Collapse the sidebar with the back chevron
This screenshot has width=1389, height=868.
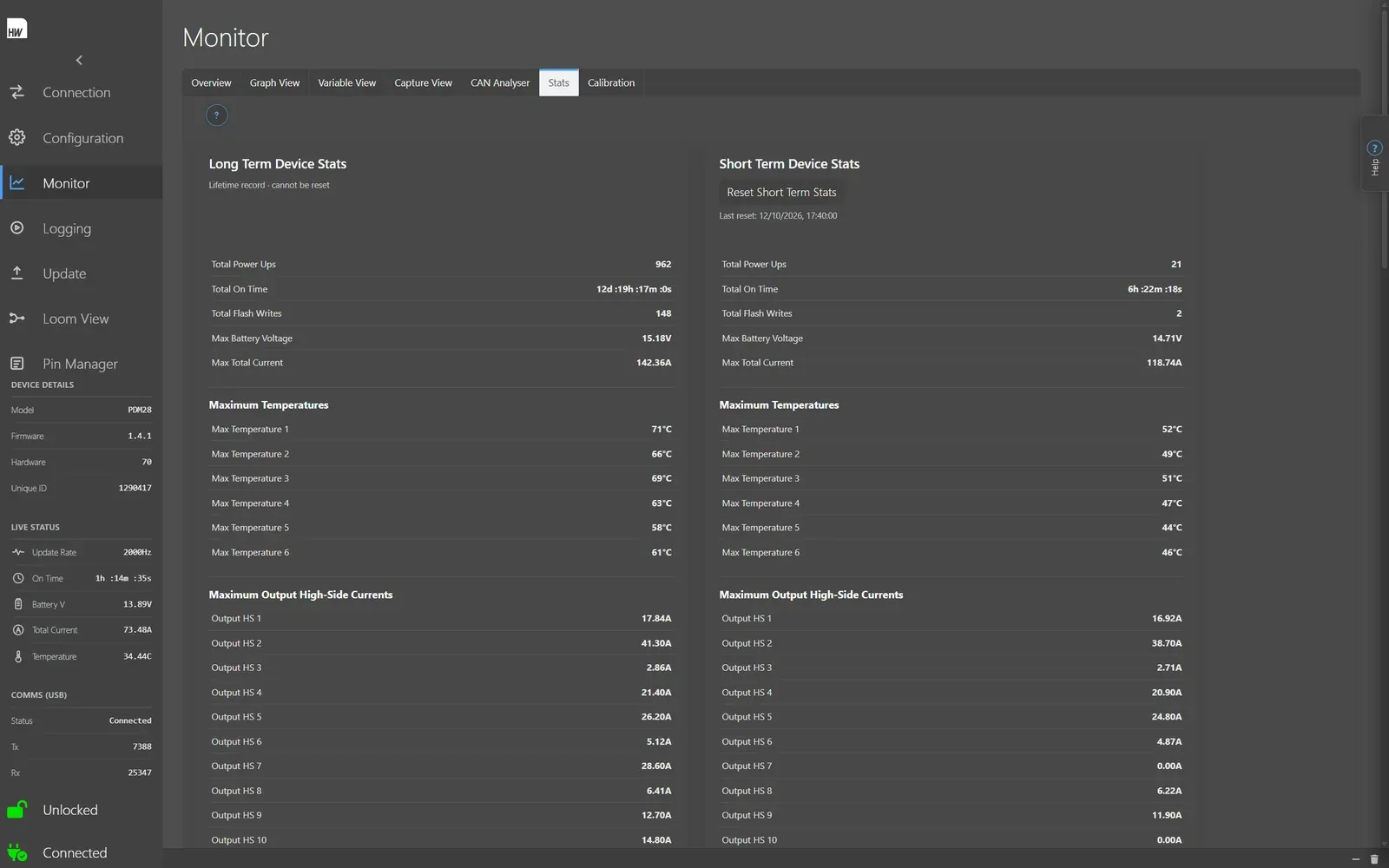pyautogui.click(x=79, y=60)
